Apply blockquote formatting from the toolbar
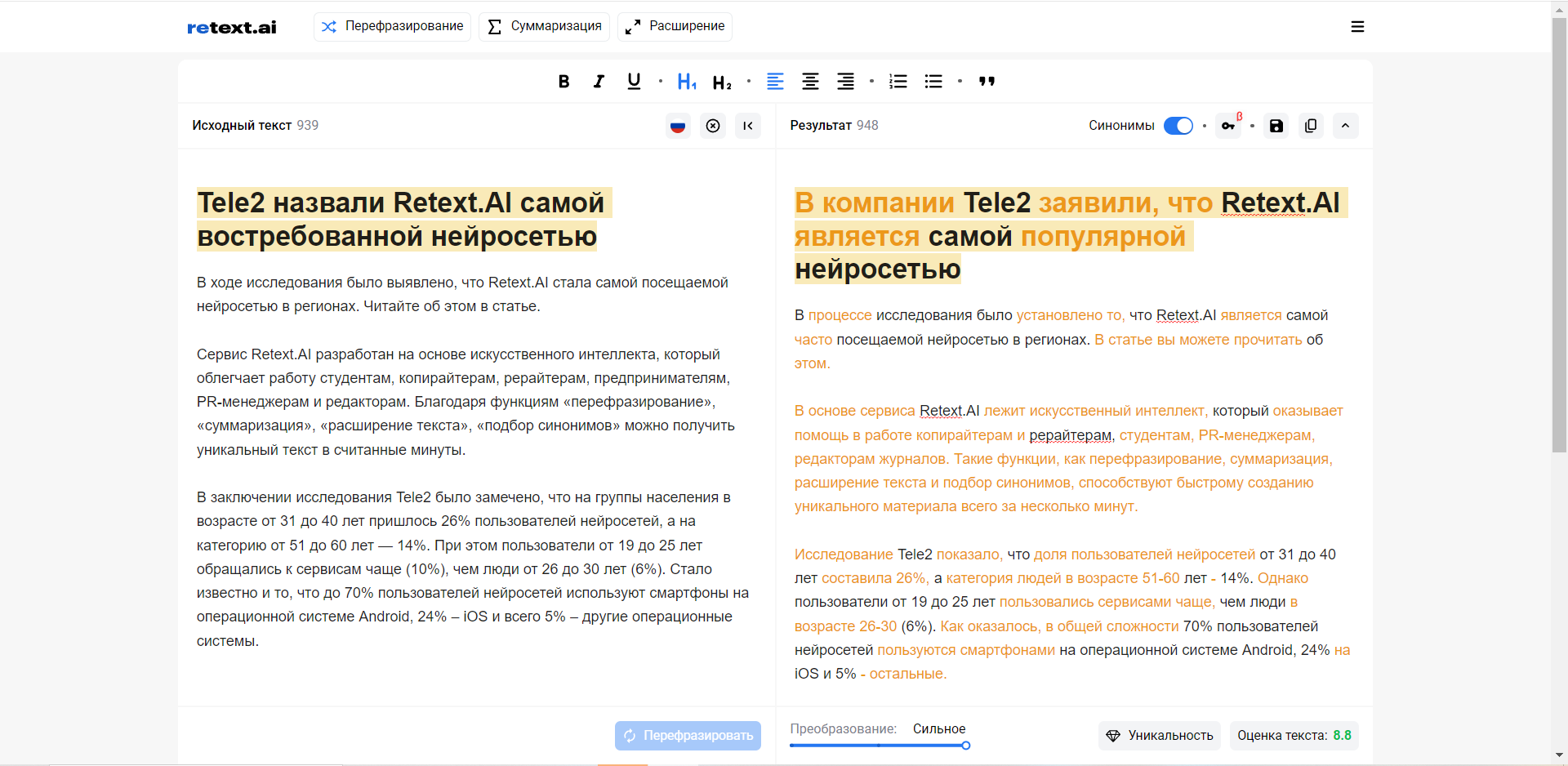 tap(987, 81)
